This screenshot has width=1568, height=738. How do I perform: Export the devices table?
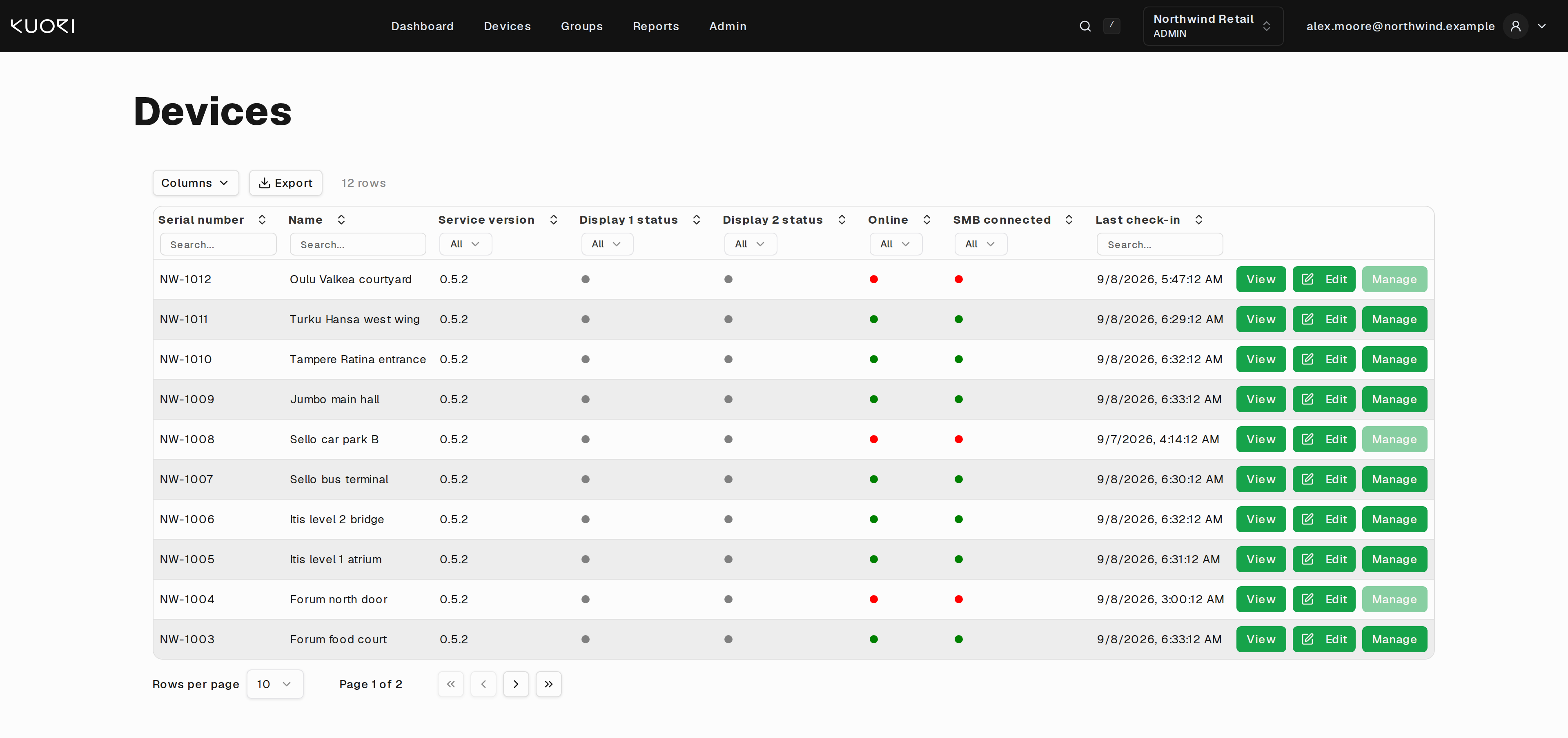pos(285,183)
